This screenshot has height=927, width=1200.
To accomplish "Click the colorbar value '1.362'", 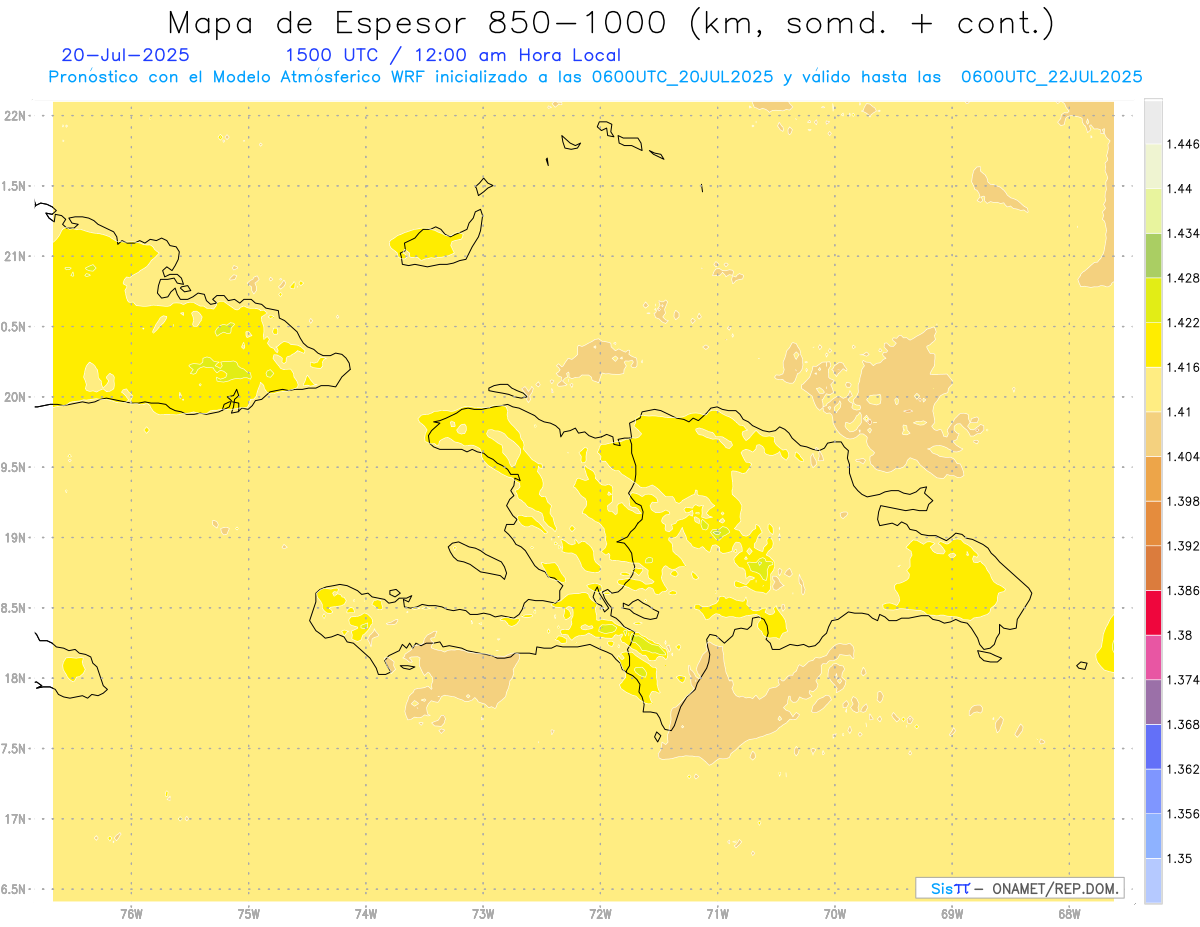I will tap(1182, 769).
